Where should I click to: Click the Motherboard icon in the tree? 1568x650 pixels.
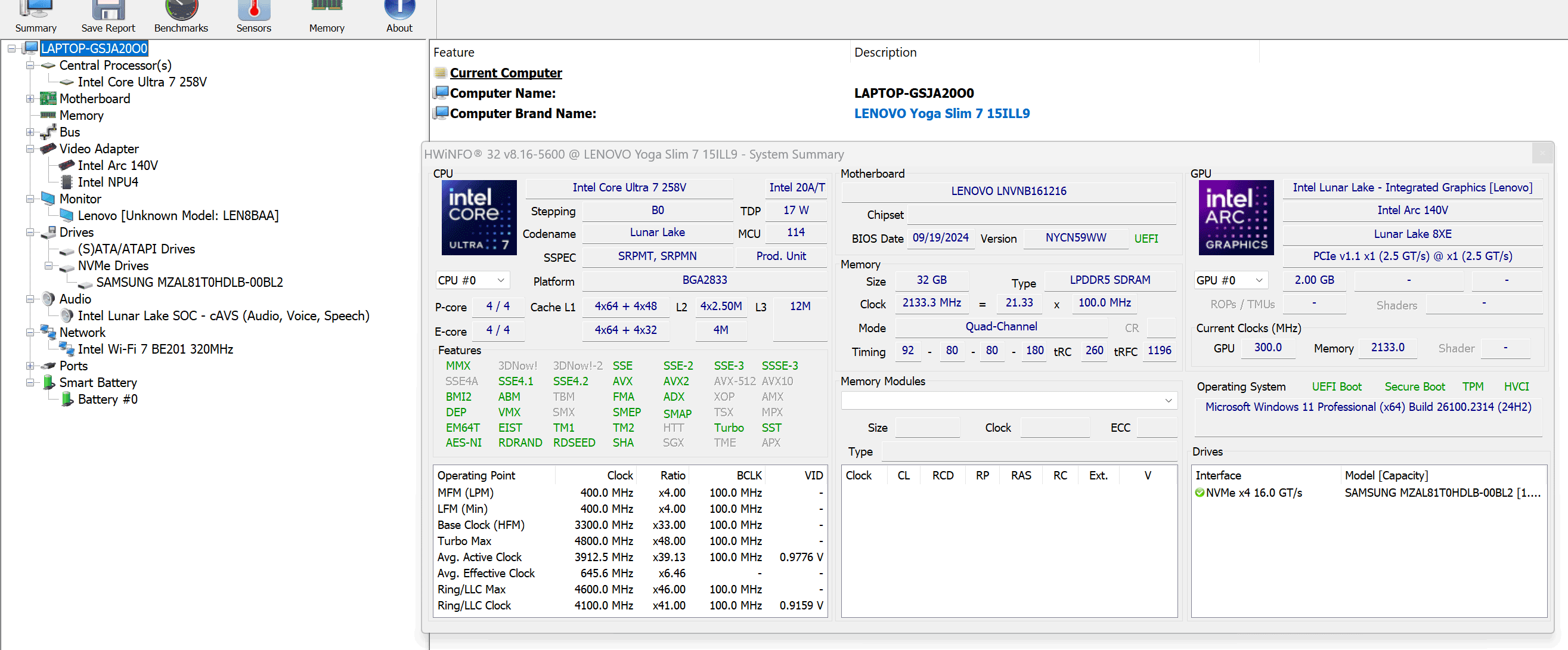pos(48,98)
